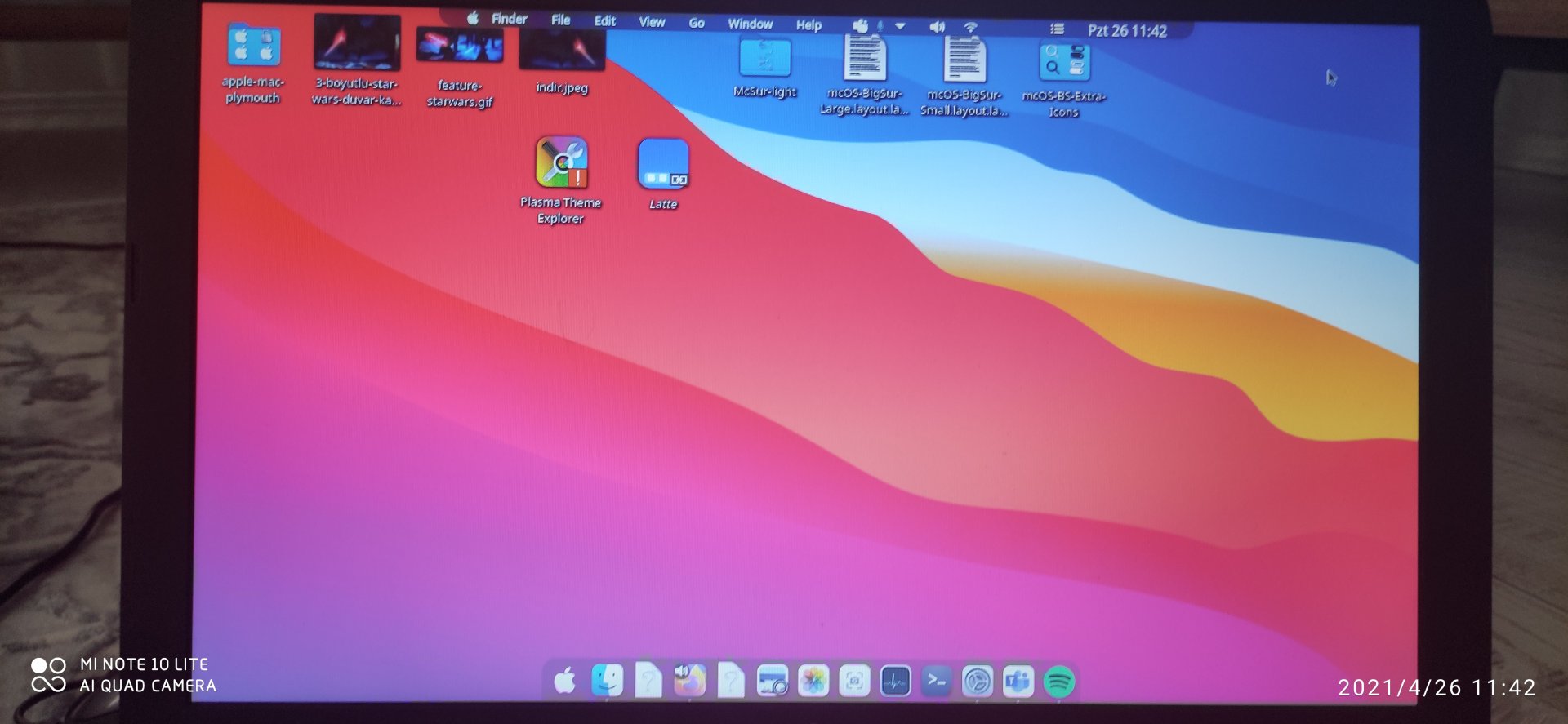Open the list icon beside the clock
This screenshot has width=1568, height=724.
pyautogui.click(x=1057, y=29)
